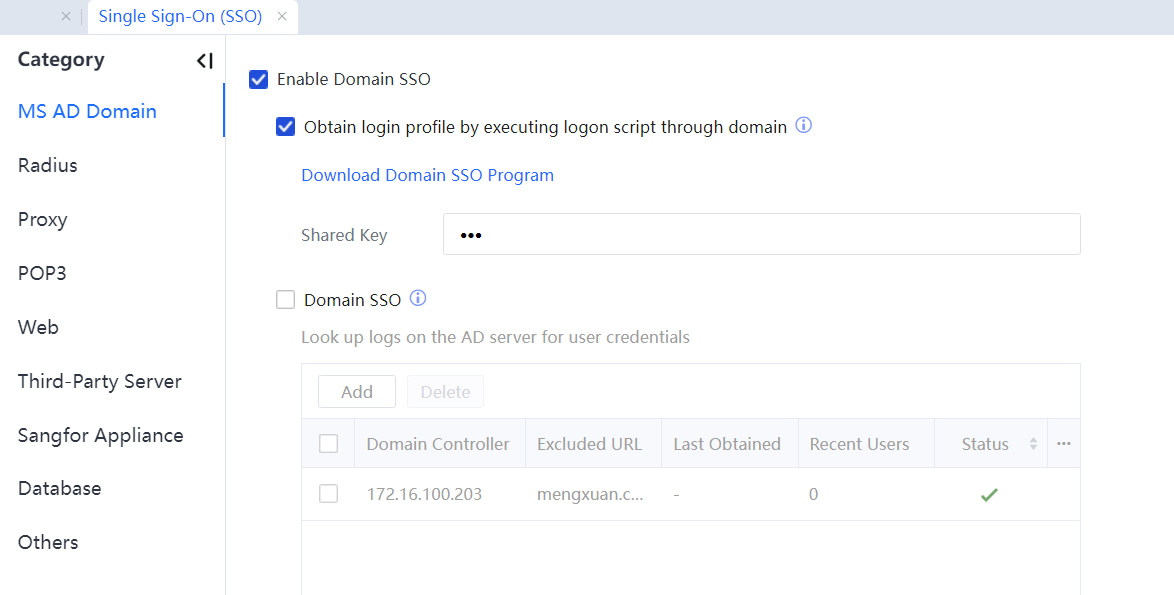Sort table by Status column arrows

1033,444
